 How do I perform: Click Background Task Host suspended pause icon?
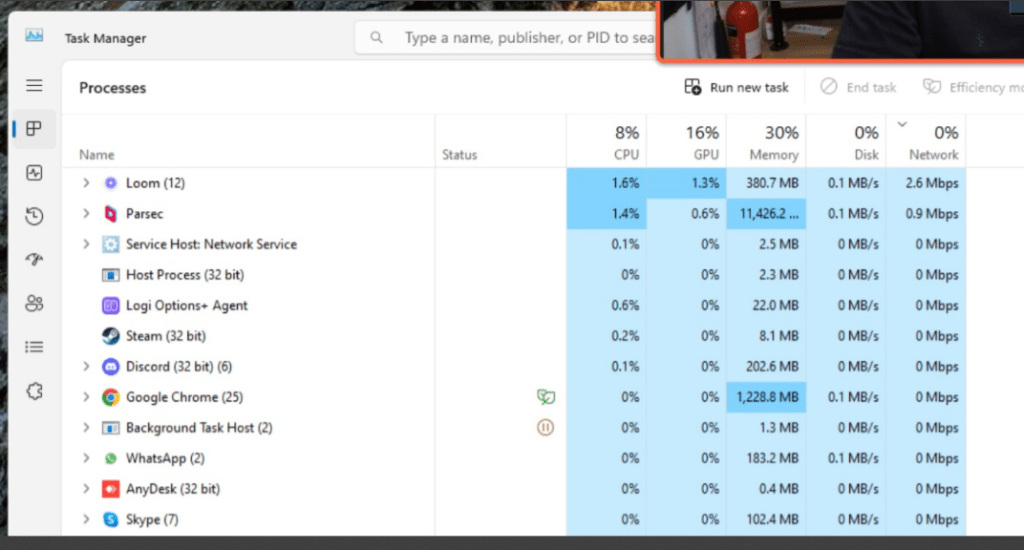(545, 427)
